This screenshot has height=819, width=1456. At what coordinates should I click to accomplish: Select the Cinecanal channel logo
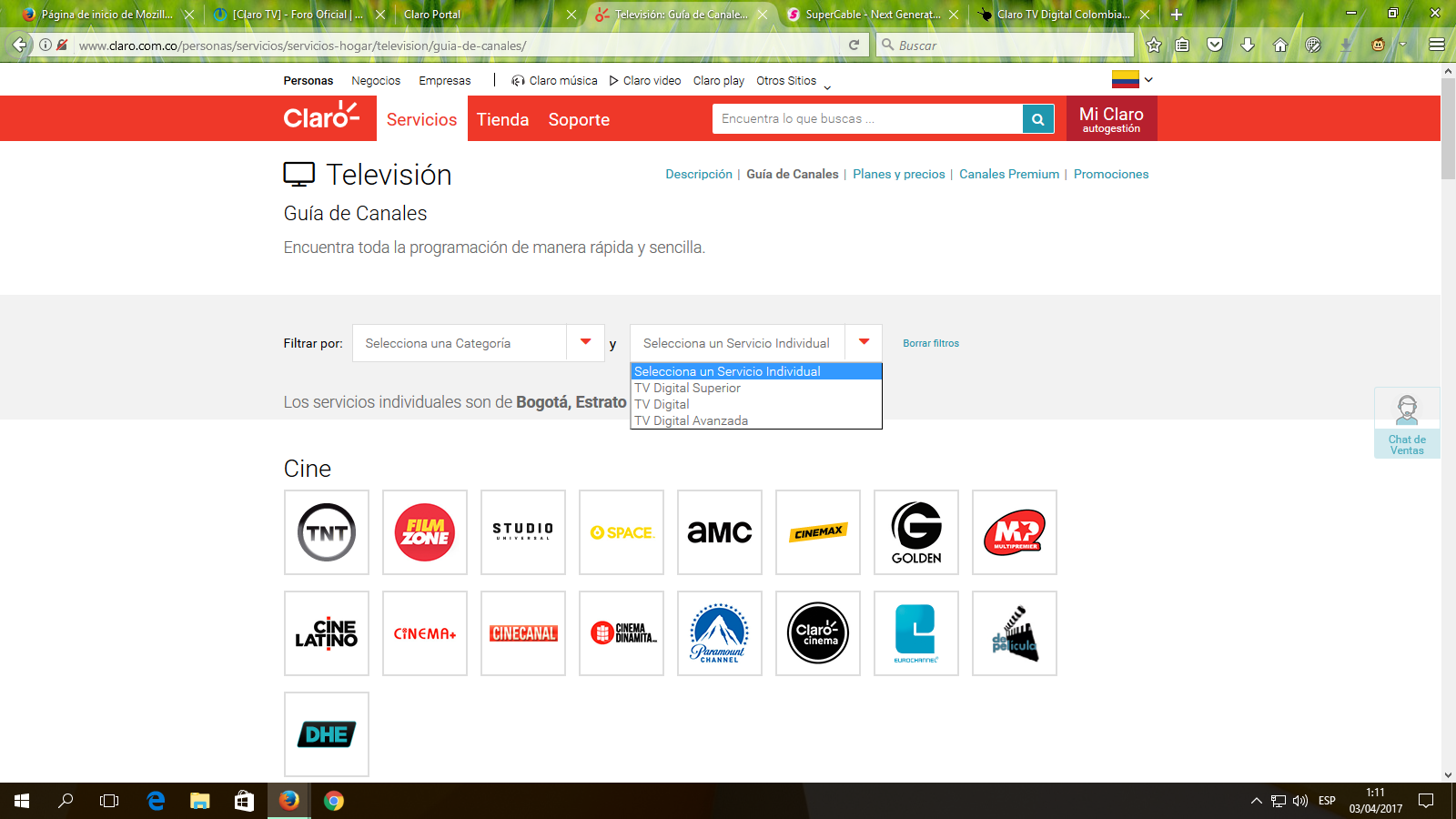click(523, 633)
